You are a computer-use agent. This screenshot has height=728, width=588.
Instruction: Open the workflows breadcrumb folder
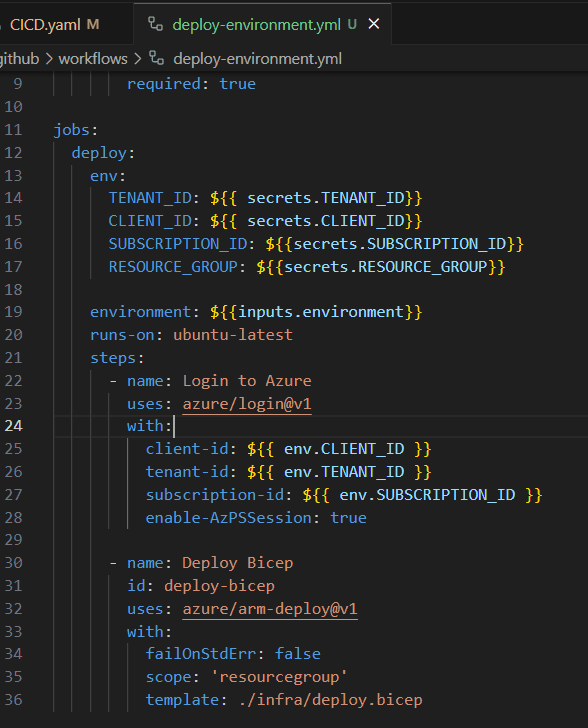(93, 58)
